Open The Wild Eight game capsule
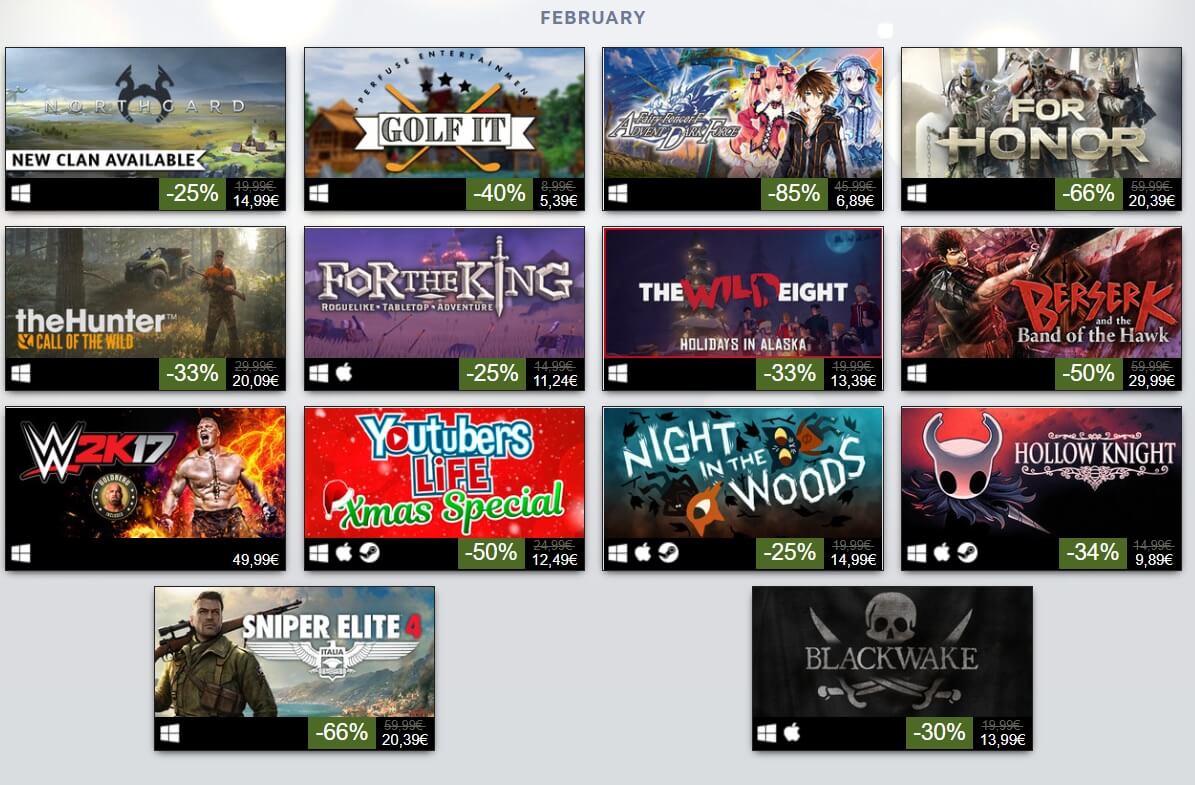 (743, 293)
